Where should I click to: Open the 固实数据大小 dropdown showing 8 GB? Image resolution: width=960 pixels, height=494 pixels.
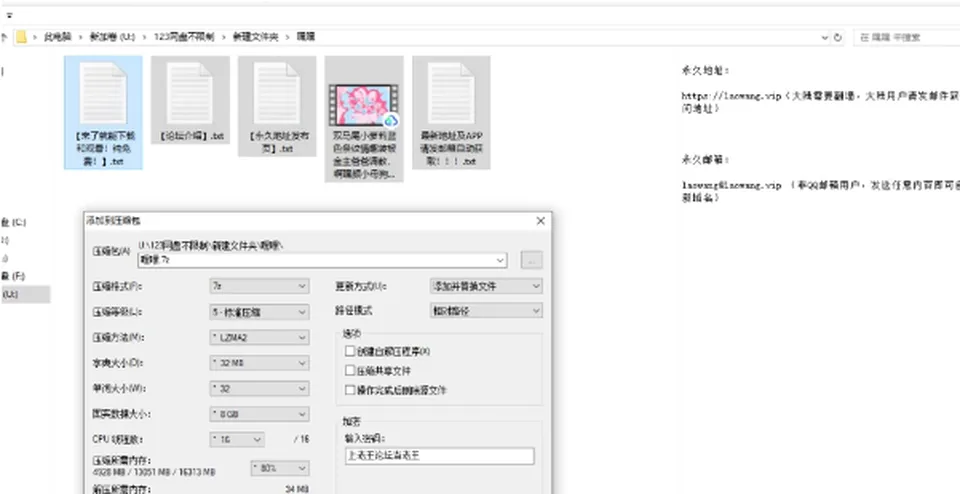point(260,414)
